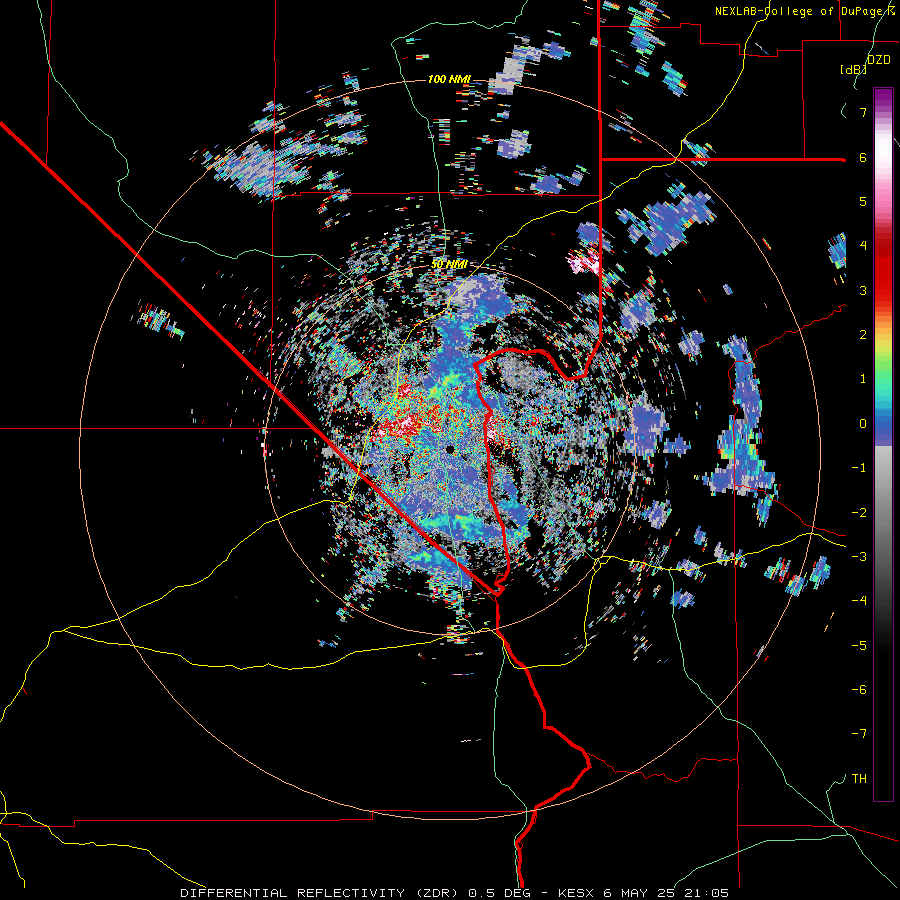Click the "-5" value on color scale
Screen dimensions: 900x900
tap(859, 646)
